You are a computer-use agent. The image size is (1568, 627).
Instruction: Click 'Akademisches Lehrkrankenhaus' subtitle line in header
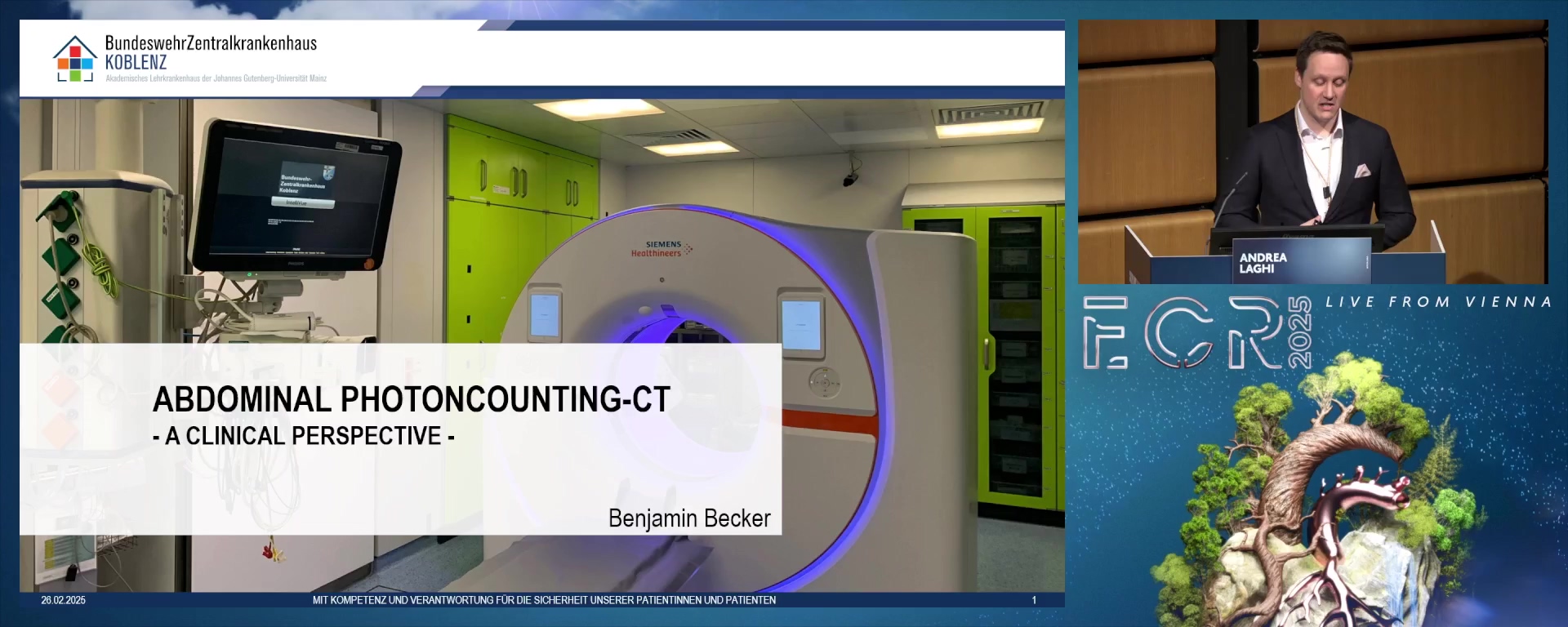coord(216,78)
